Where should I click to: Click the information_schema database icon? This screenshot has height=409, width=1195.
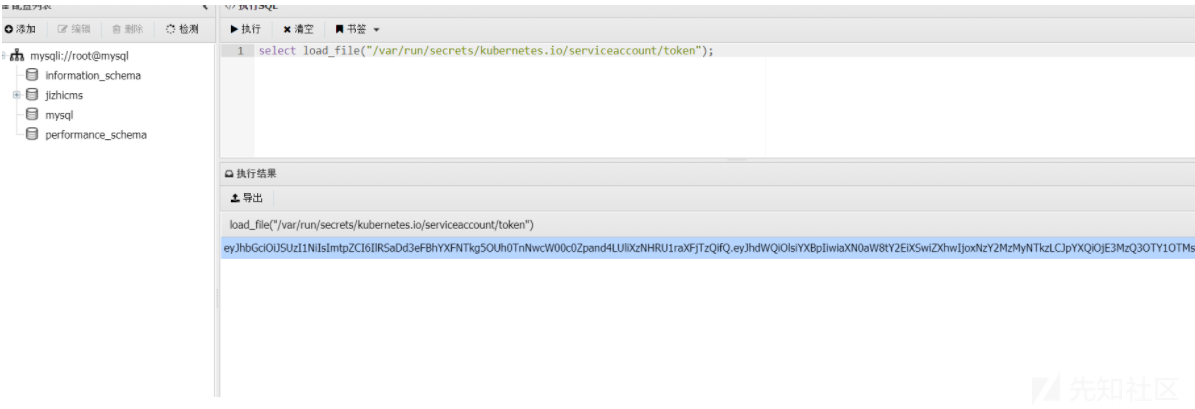coord(31,75)
